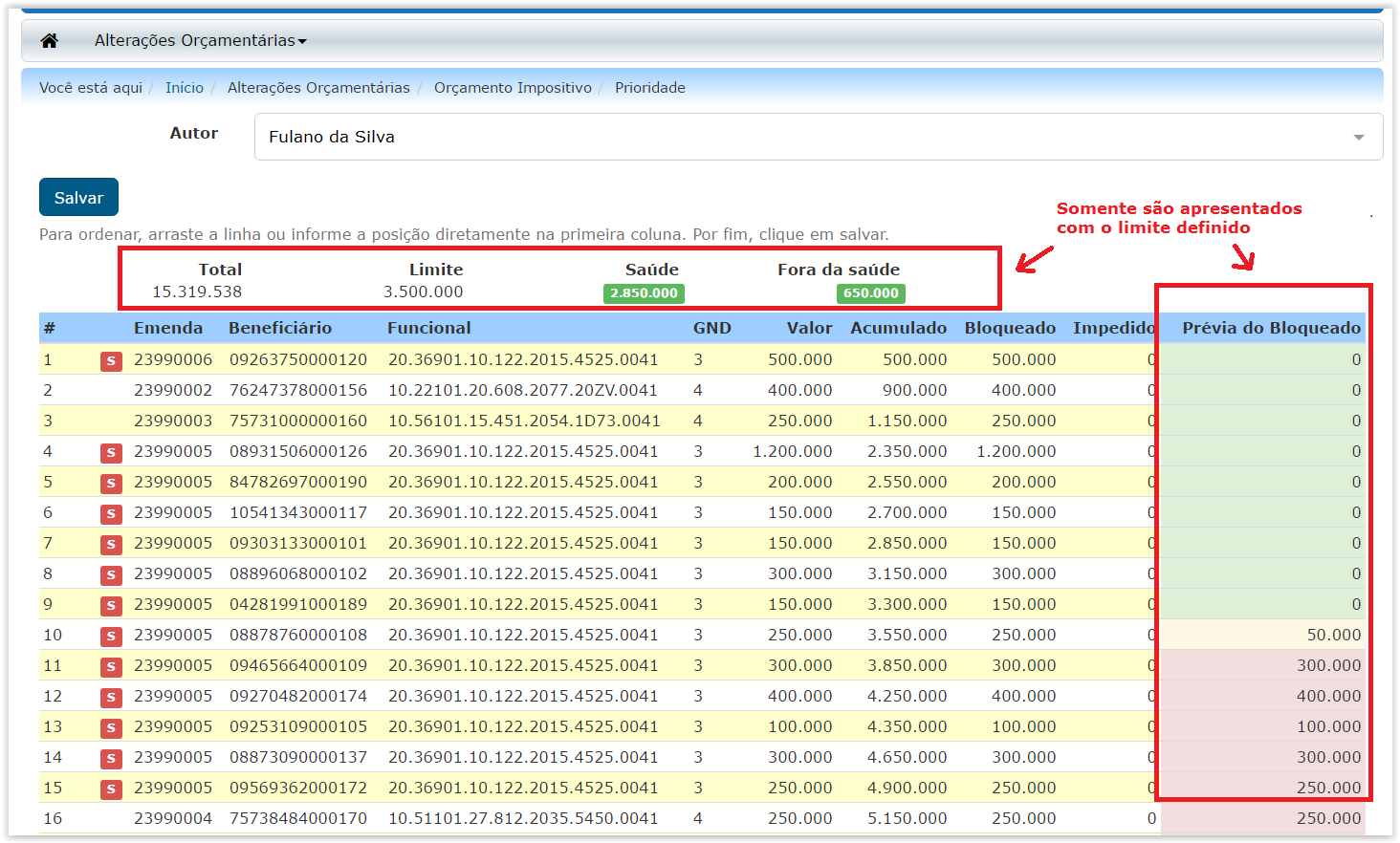Select row with emenda 23990003
The width and height of the screenshot is (1400, 843).
pyautogui.click(x=173, y=421)
